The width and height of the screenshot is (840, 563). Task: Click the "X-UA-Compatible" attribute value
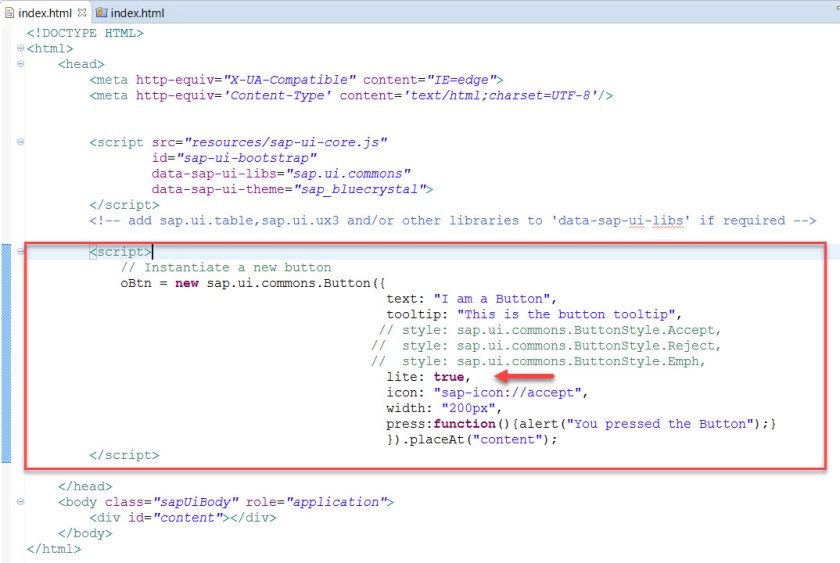(x=289, y=80)
